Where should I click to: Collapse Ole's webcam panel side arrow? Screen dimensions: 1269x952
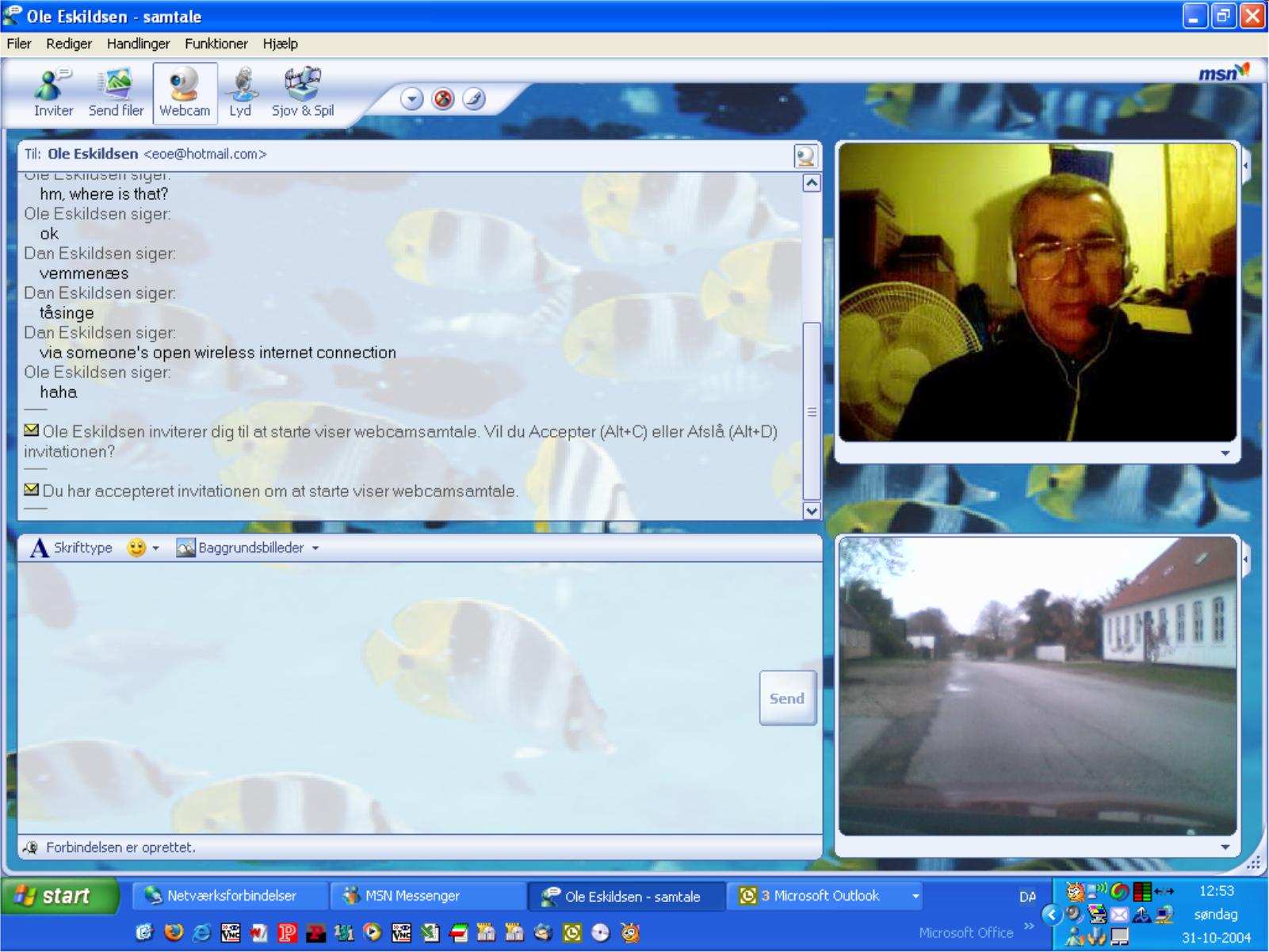pyautogui.click(x=1245, y=166)
